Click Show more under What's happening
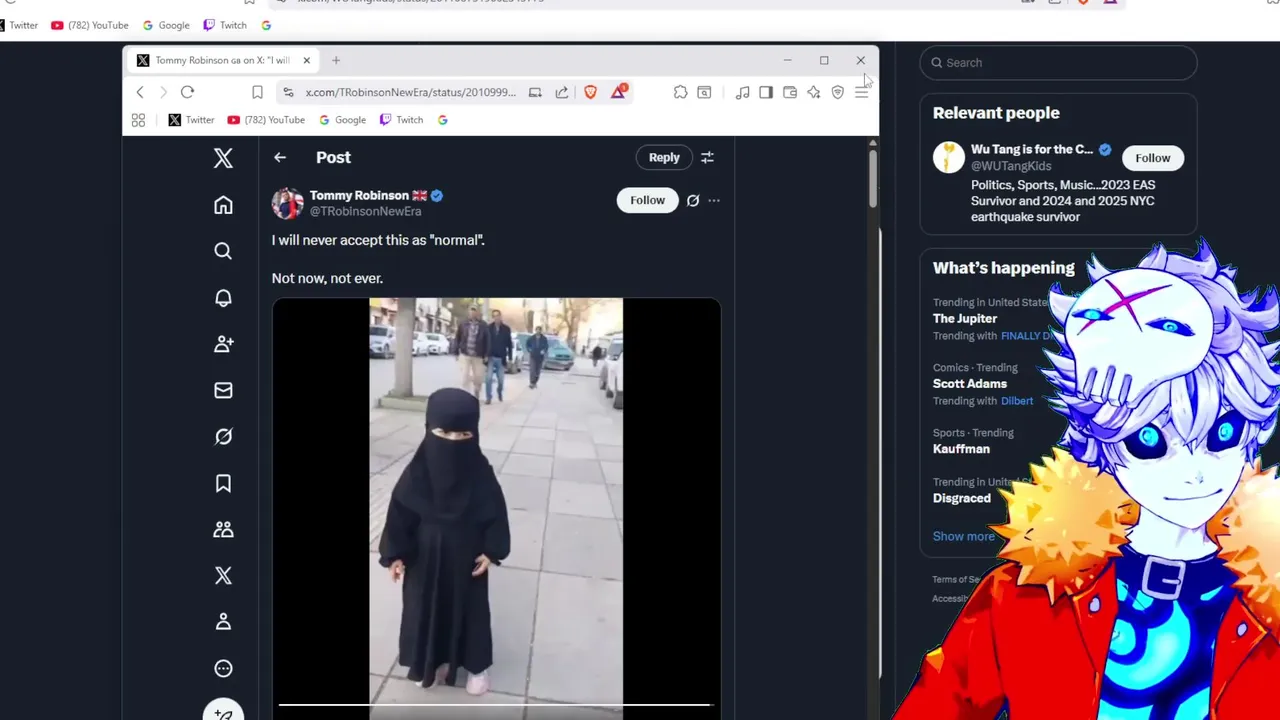1280x720 pixels. tap(964, 536)
